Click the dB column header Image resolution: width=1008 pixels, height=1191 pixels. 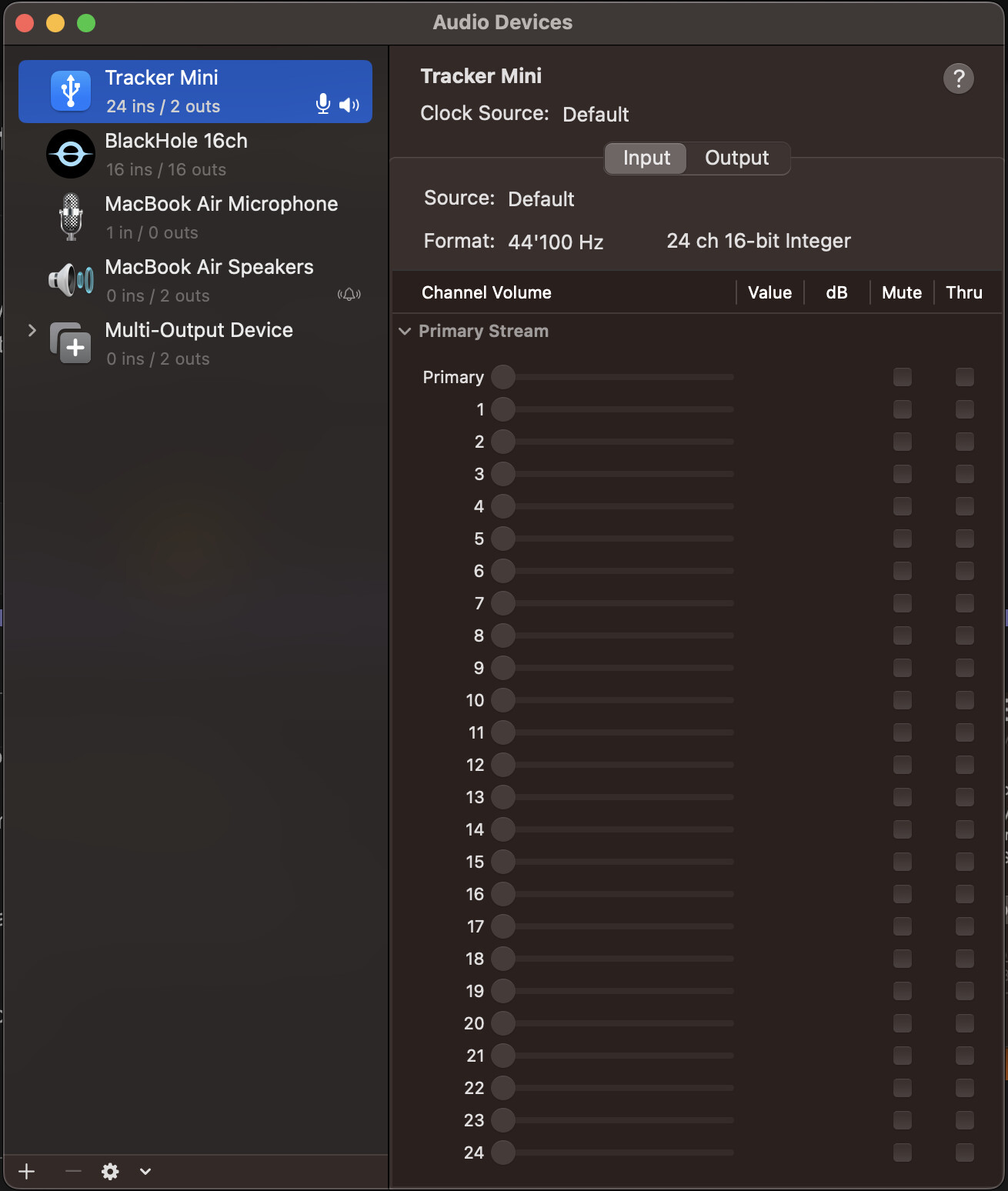click(836, 292)
